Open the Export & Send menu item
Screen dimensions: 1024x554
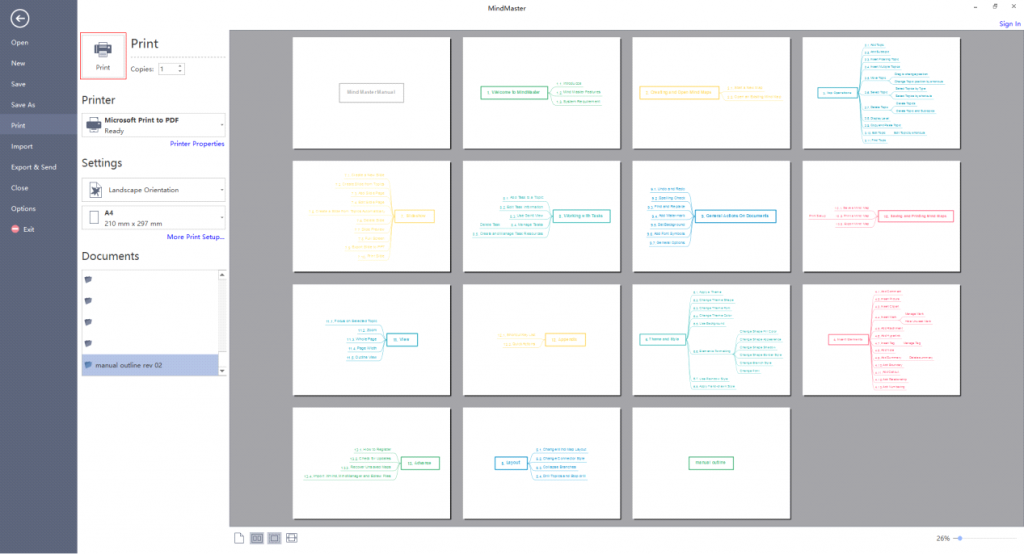point(34,167)
